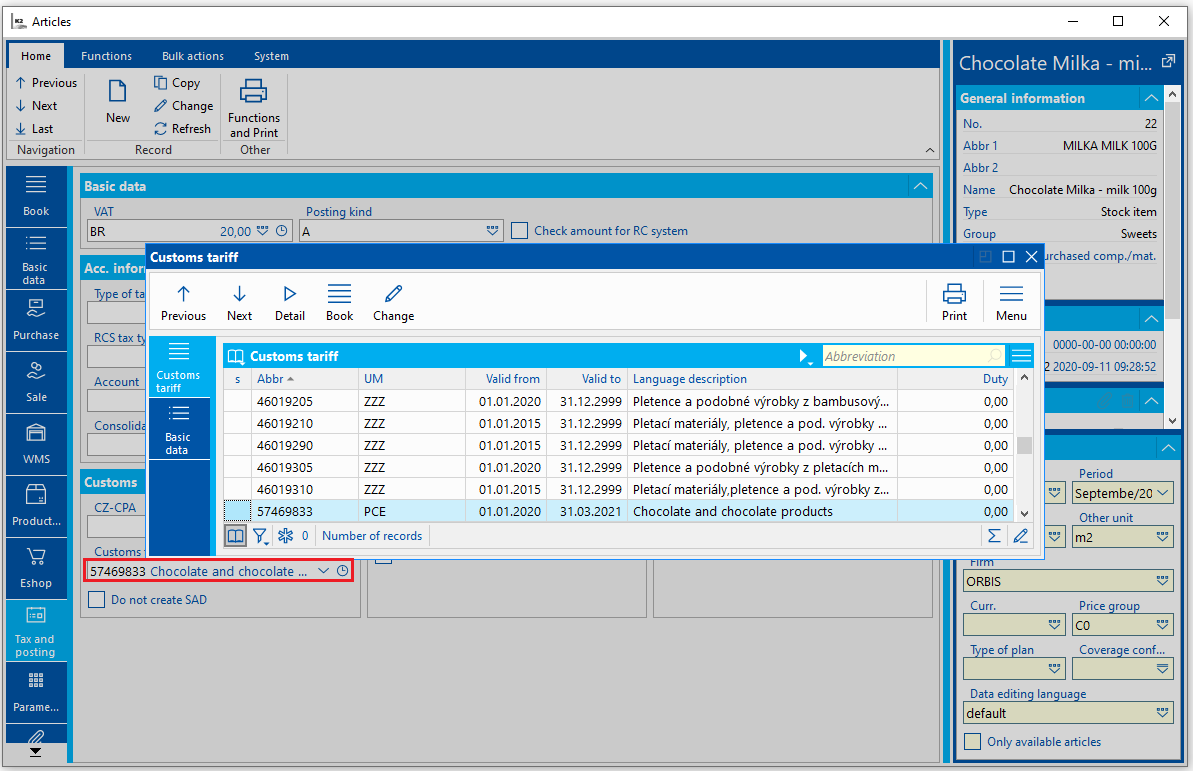The width and height of the screenshot is (1193, 771).
Task: Click the New record icon
Action: pyautogui.click(x=117, y=102)
